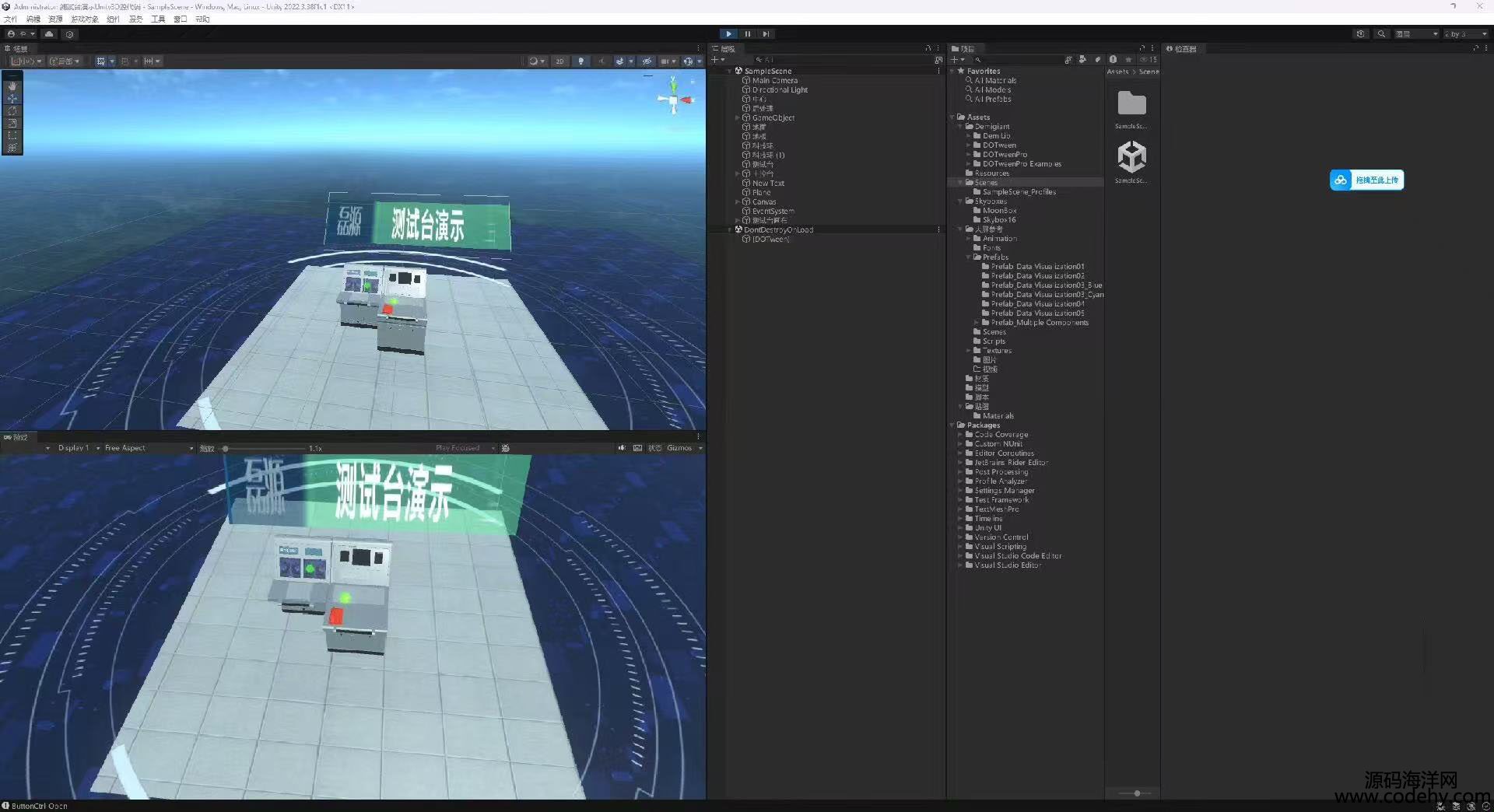Toggle 2D view in Scene view

(559, 61)
